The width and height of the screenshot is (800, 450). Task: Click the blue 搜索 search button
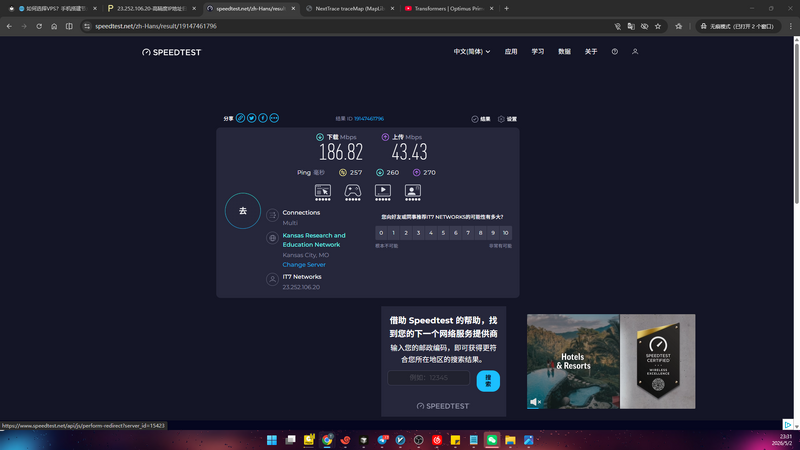point(488,381)
